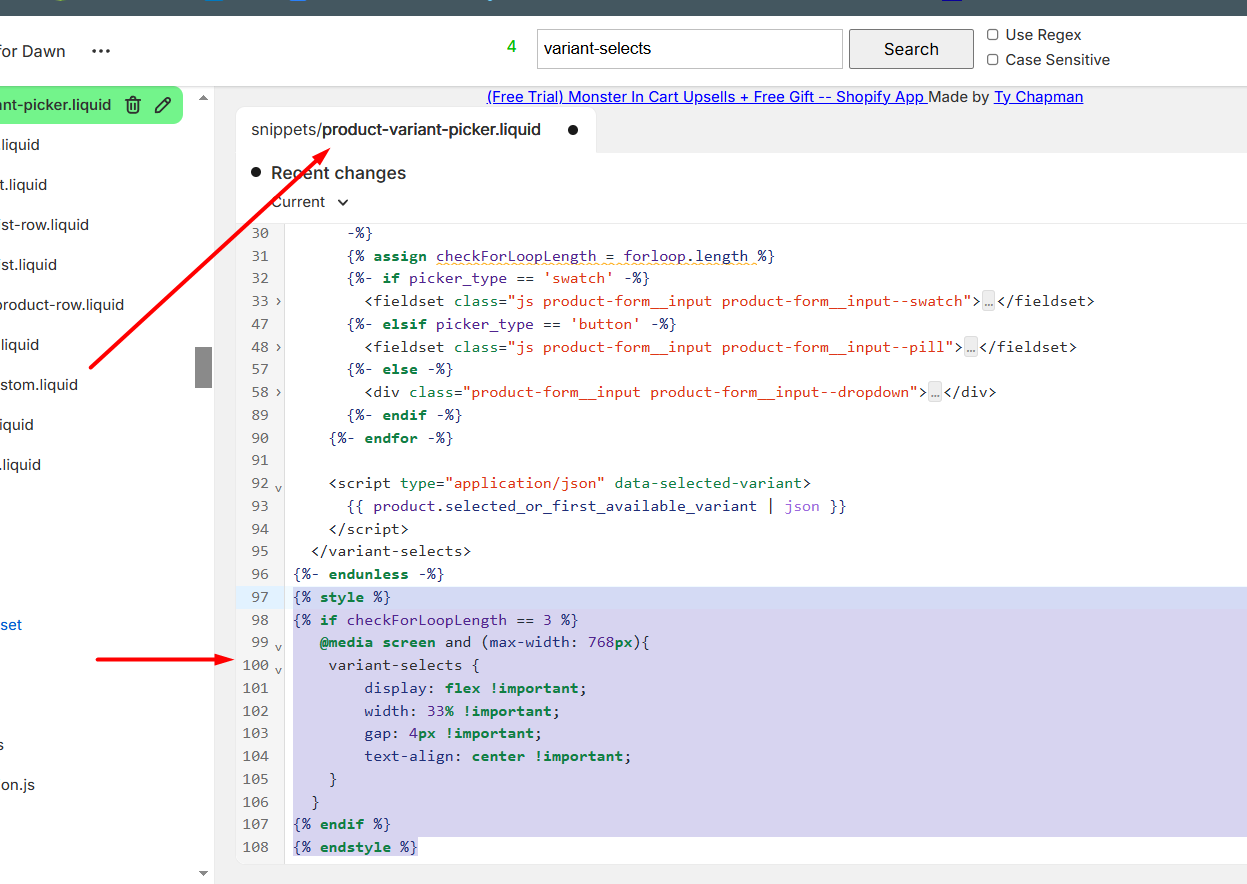Click the '{%- endunless -%}' code line
The width and height of the screenshot is (1247, 884).
(368, 574)
